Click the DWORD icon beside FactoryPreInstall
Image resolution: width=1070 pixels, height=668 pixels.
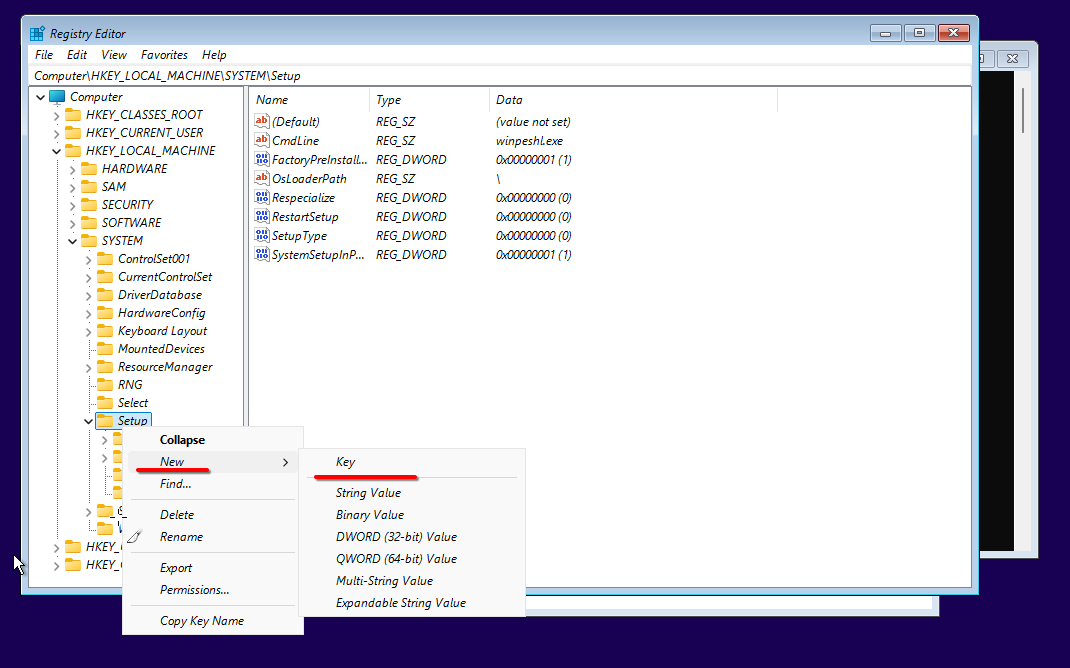[261, 160]
